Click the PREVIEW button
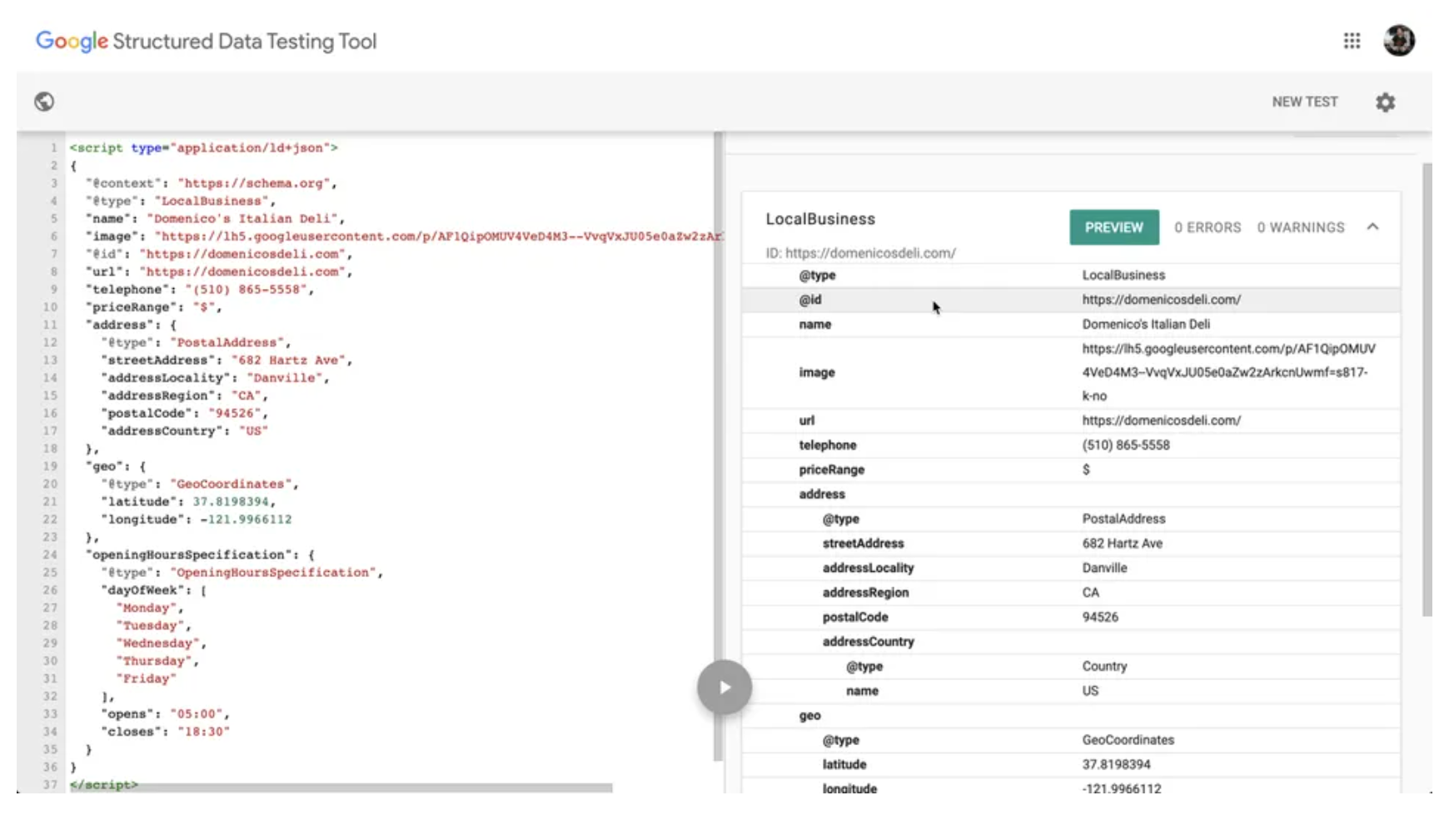Image resolution: width=1454 pixels, height=840 pixels. tap(1114, 227)
